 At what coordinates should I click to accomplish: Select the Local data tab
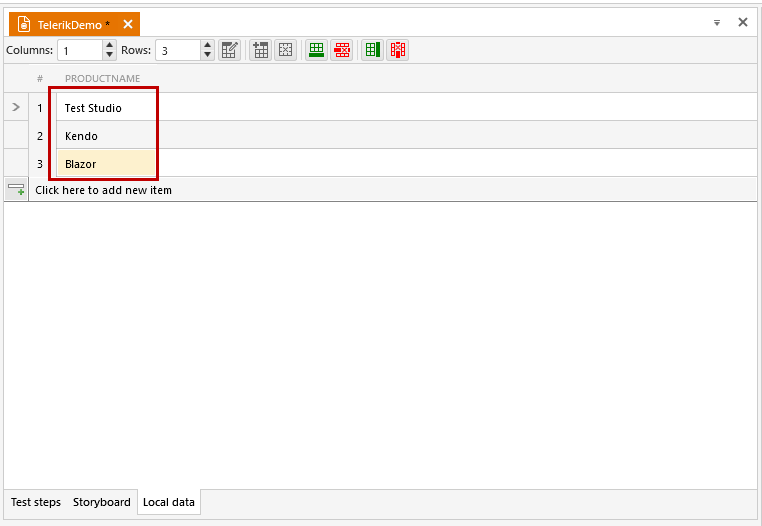(169, 502)
